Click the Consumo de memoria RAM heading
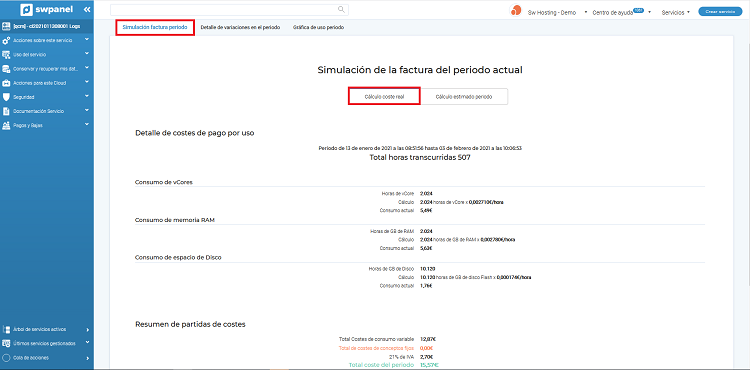 [x=174, y=219]
